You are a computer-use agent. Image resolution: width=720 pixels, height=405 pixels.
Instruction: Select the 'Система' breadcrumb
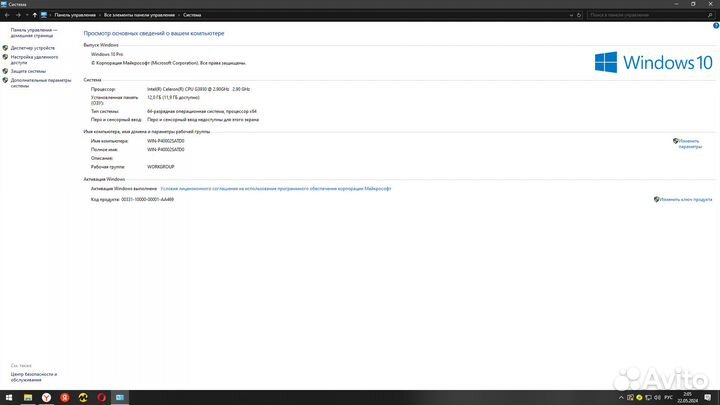(192, 15)
